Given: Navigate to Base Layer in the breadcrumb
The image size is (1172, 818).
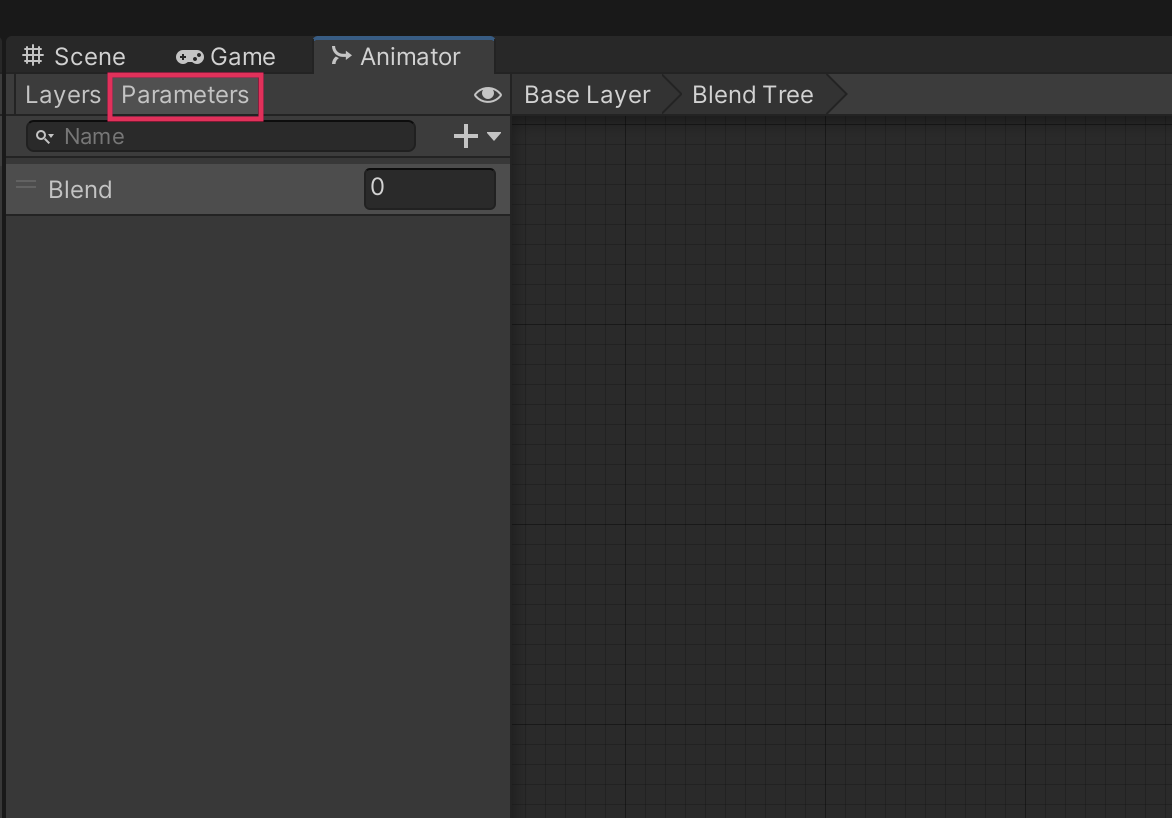Looking at the screenshot, I should pyautogui.click(x=587, y=95).
